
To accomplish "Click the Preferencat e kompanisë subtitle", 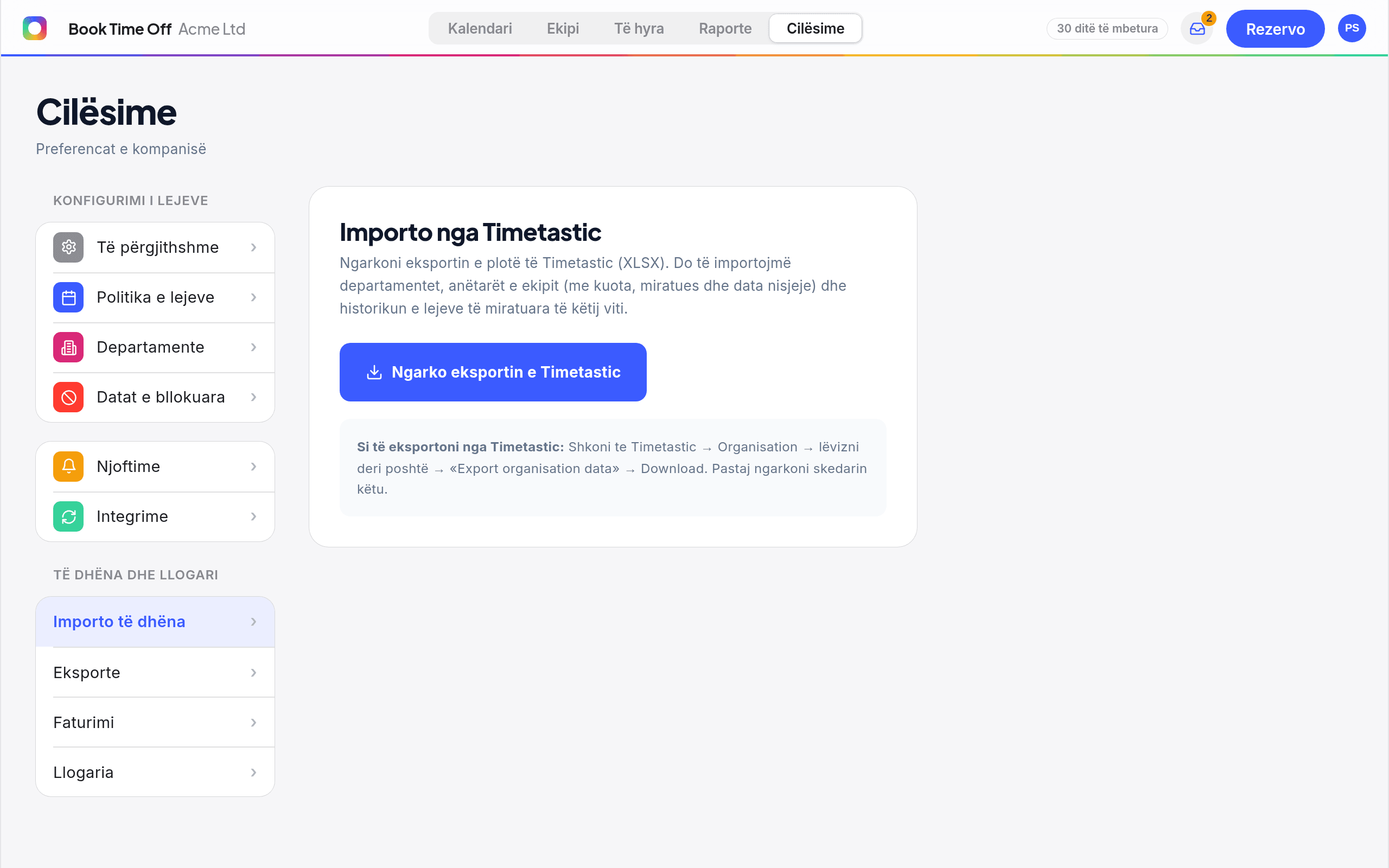I will 121,149.
